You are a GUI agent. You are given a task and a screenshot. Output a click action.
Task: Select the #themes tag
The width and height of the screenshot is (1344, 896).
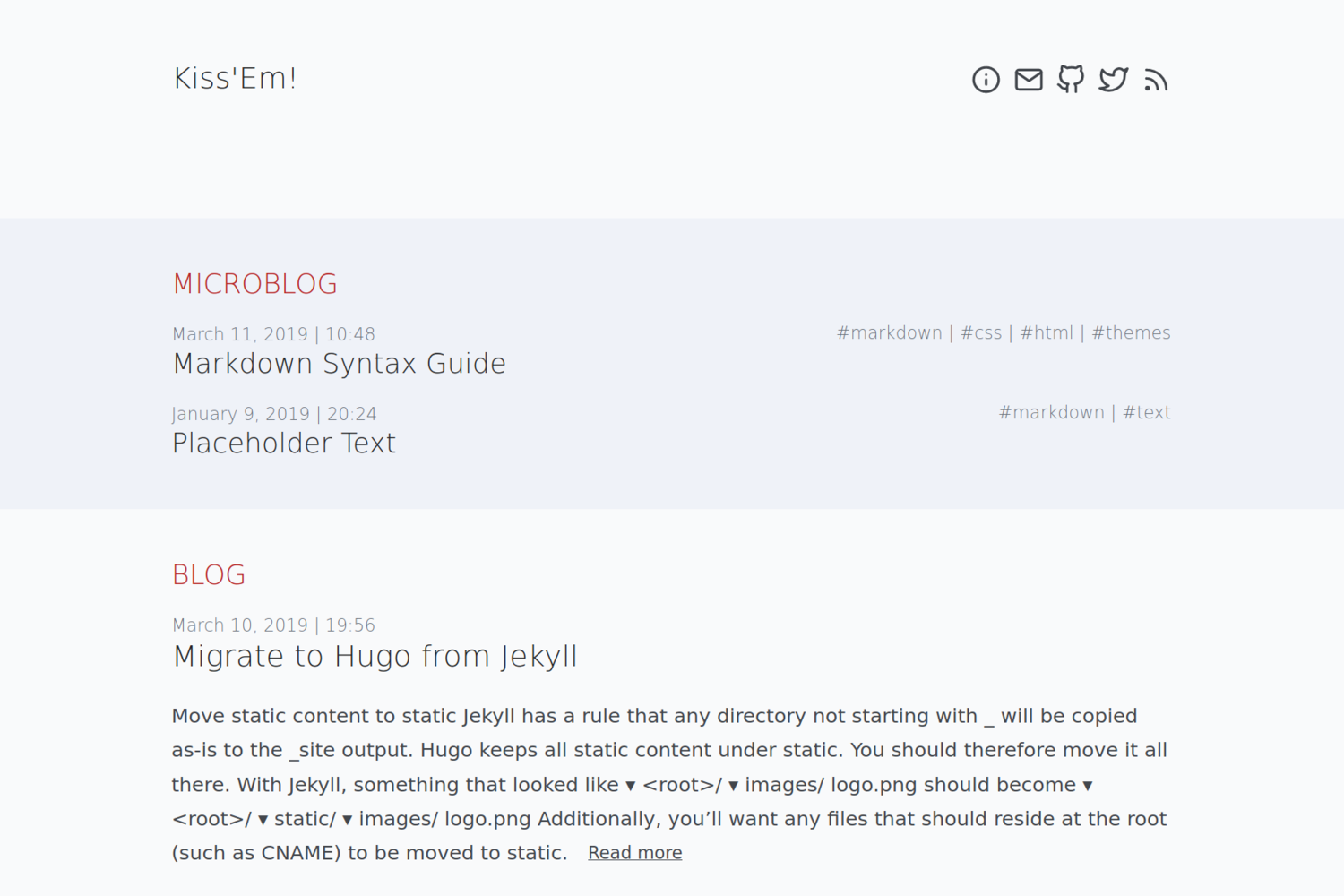point(1131,333)
